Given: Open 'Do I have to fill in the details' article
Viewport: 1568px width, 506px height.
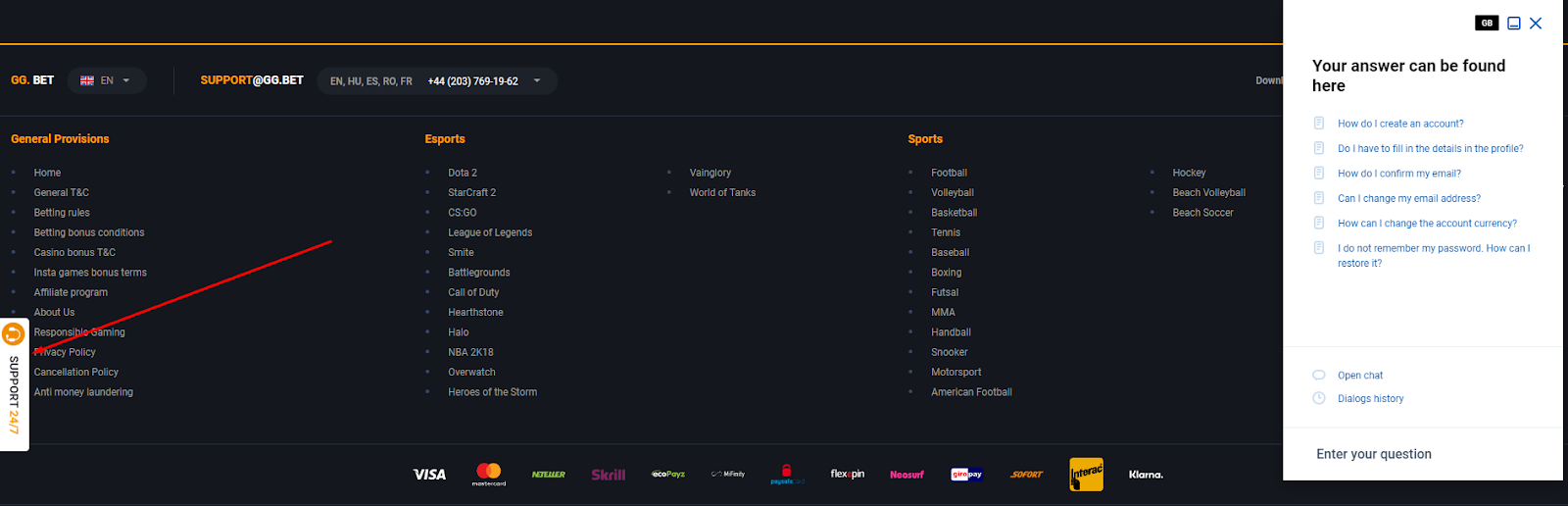Looking at the screenshot, I should 1431,149.
